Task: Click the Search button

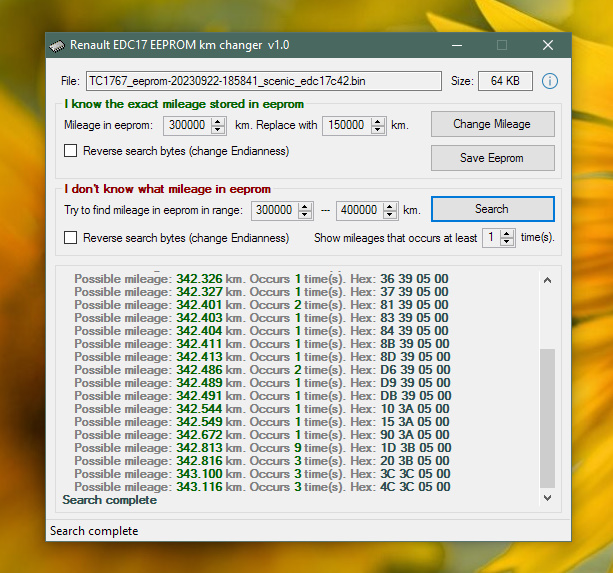Action: [492, 209]
